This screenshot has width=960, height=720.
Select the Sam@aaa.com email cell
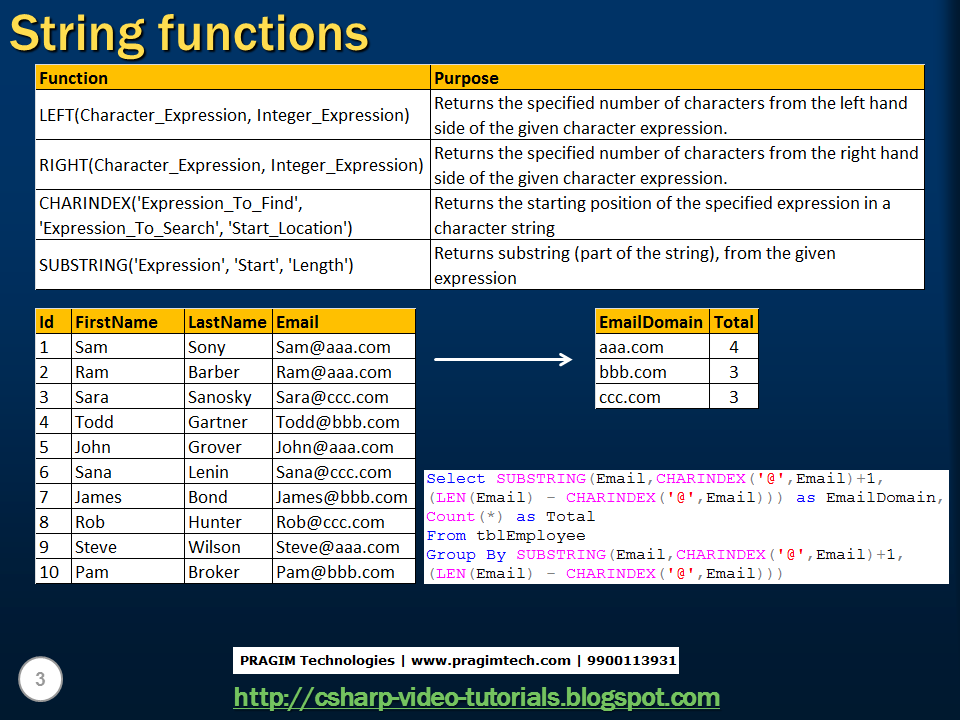pos(343,347)
